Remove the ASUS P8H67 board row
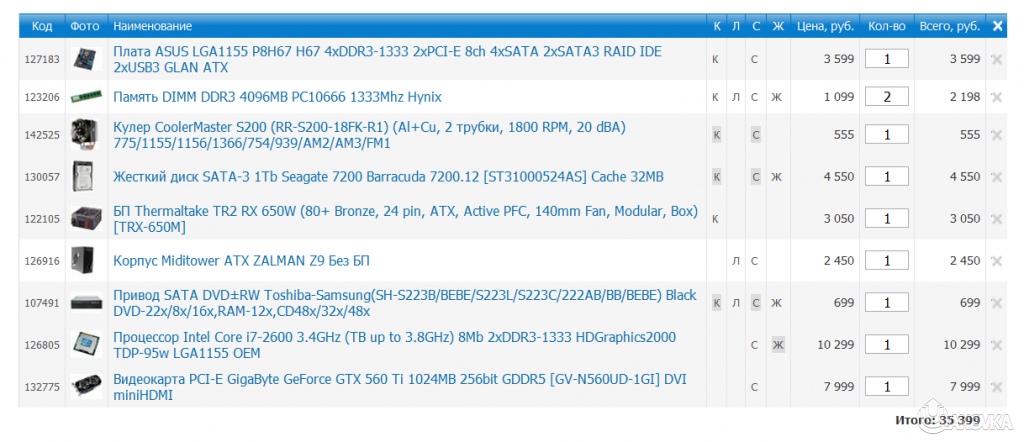Viewport: 1024px width, 442px height. click(997, 59)
